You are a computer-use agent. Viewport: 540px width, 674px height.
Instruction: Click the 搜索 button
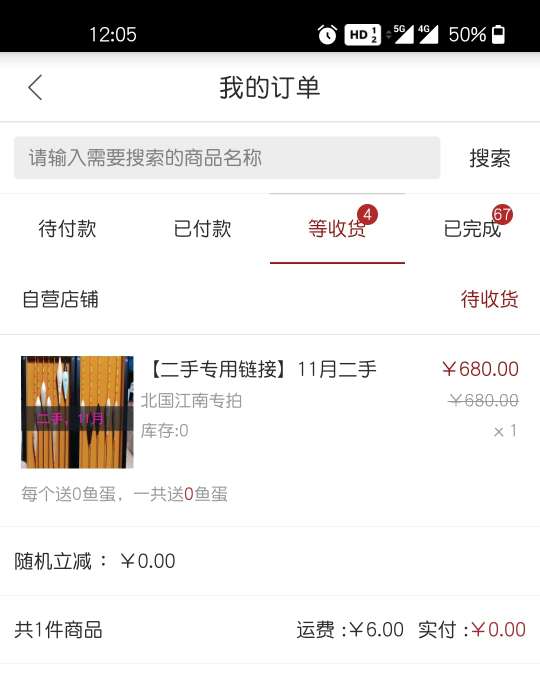point(490,158)
